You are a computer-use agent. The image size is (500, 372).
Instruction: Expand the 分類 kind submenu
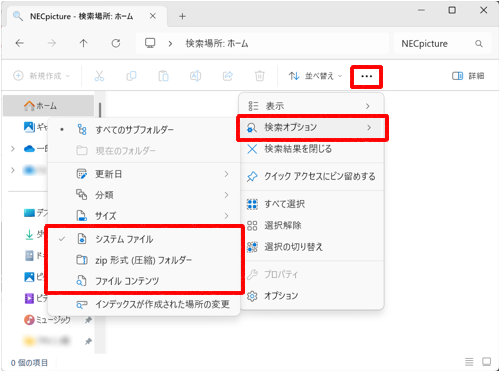click(144, 195)
